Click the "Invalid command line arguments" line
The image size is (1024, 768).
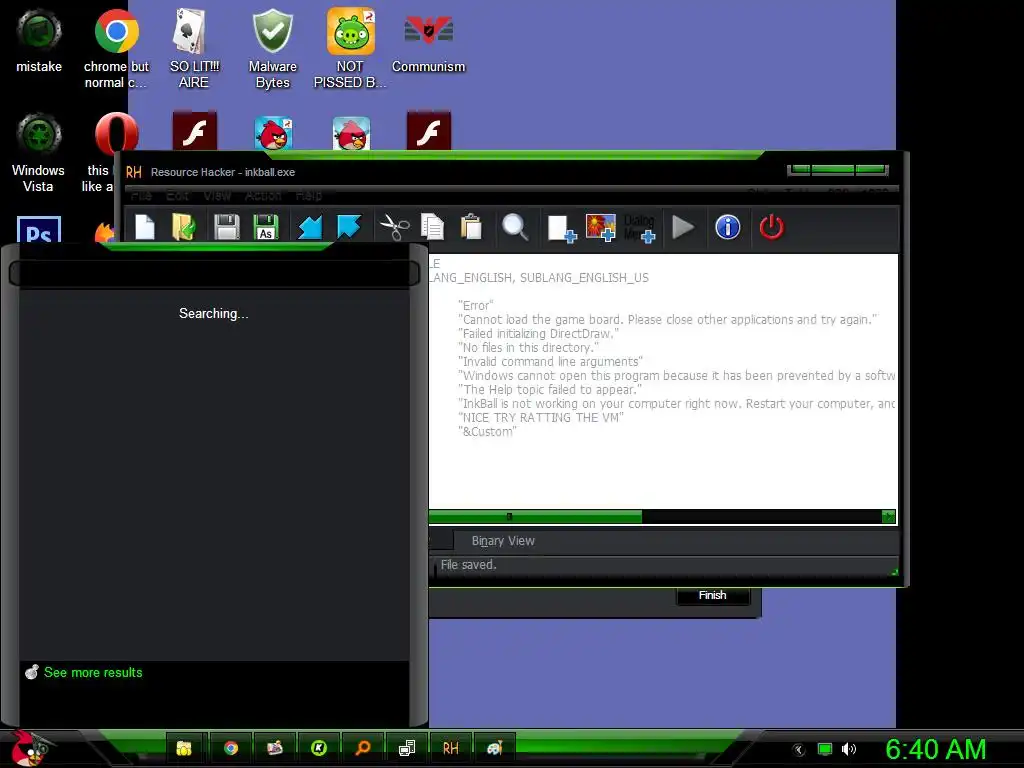550,362
